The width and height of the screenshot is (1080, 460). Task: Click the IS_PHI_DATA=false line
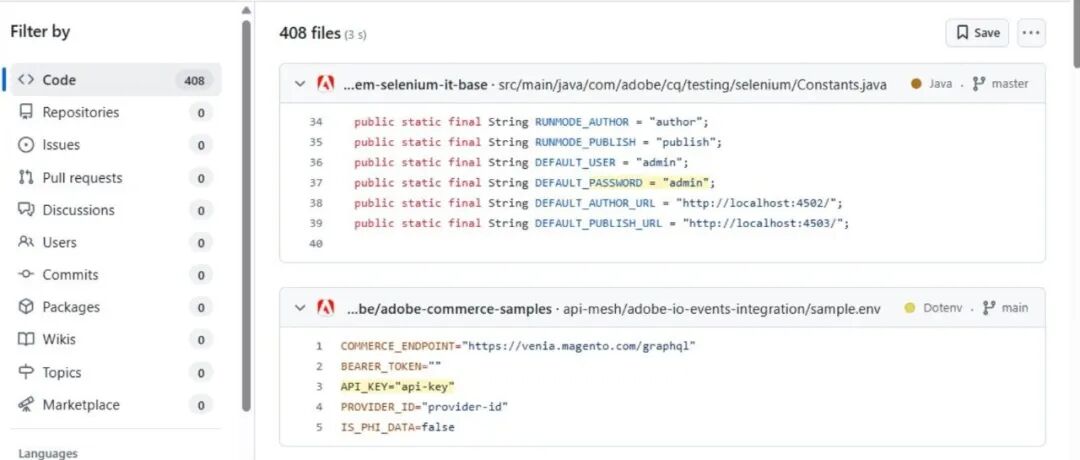(397, 427)
